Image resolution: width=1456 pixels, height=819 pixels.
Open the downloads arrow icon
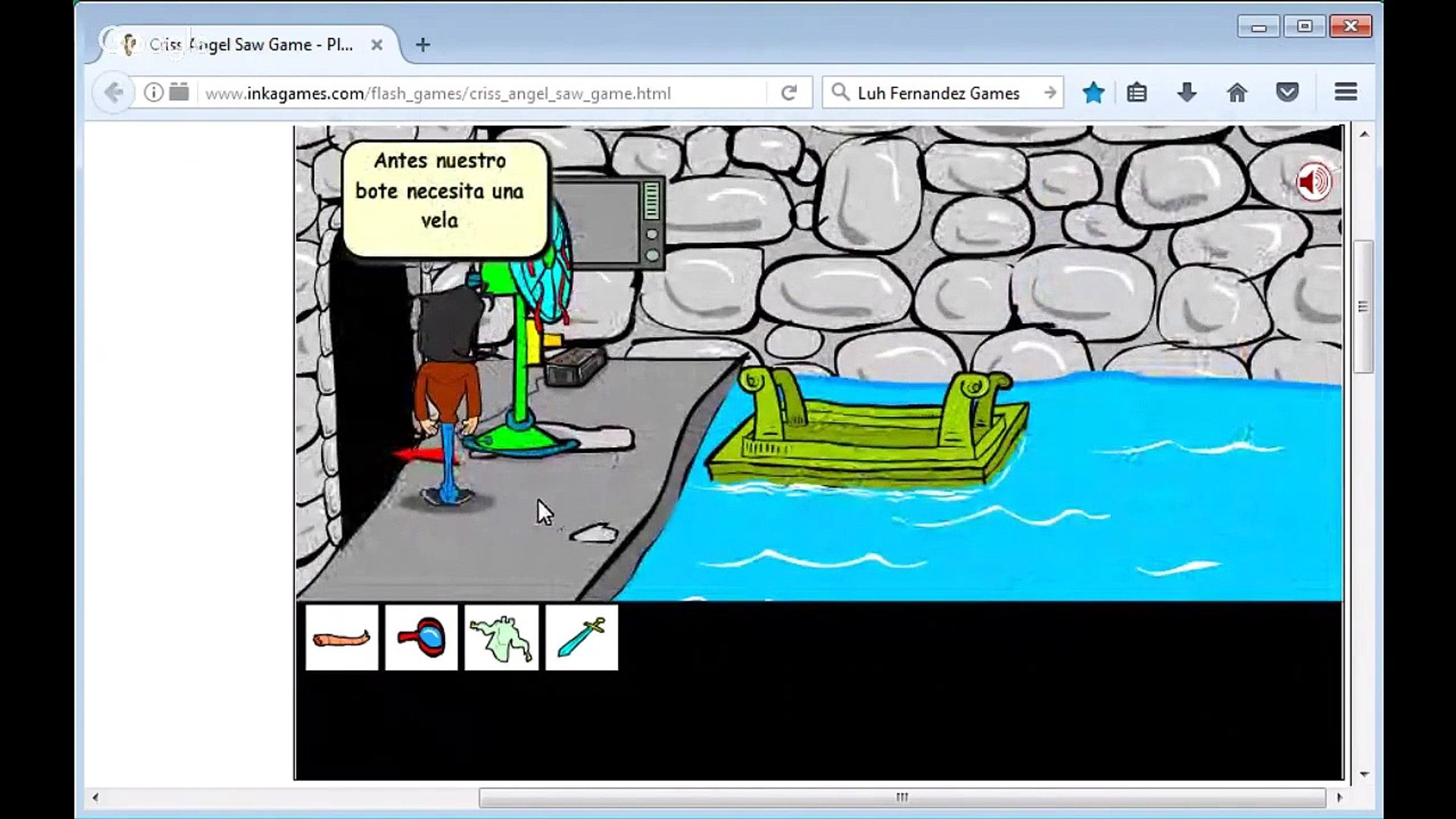coord(1187,93)
